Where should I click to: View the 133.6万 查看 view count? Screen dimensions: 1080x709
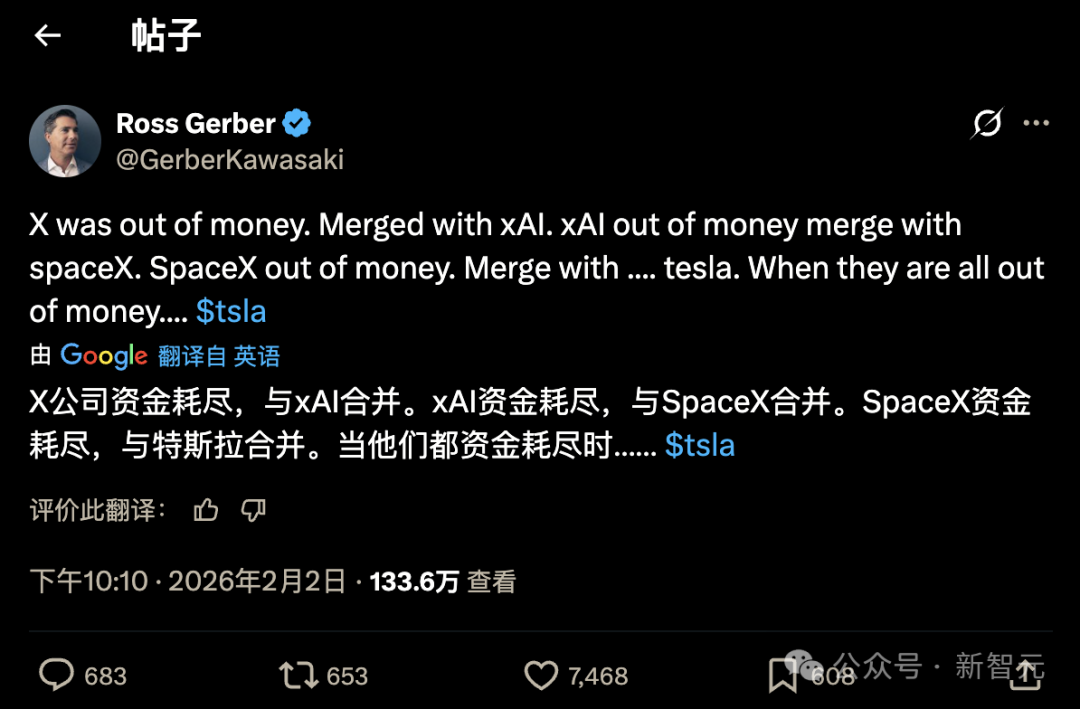pyautogui.click(x=443, y=581)
